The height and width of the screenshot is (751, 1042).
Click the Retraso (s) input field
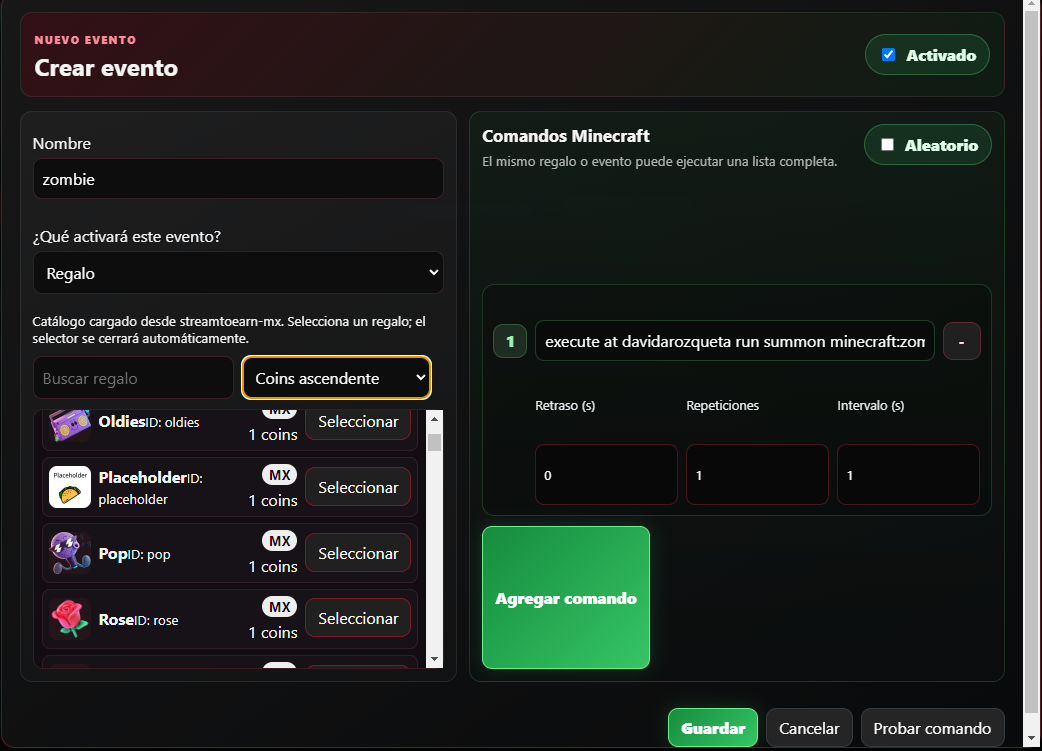coord(606,475)
